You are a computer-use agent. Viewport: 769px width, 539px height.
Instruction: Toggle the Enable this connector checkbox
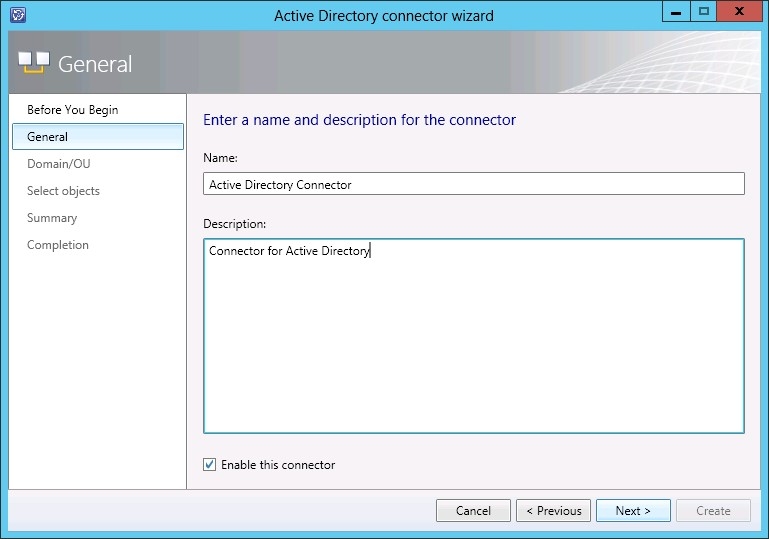[x=209, y=464]
